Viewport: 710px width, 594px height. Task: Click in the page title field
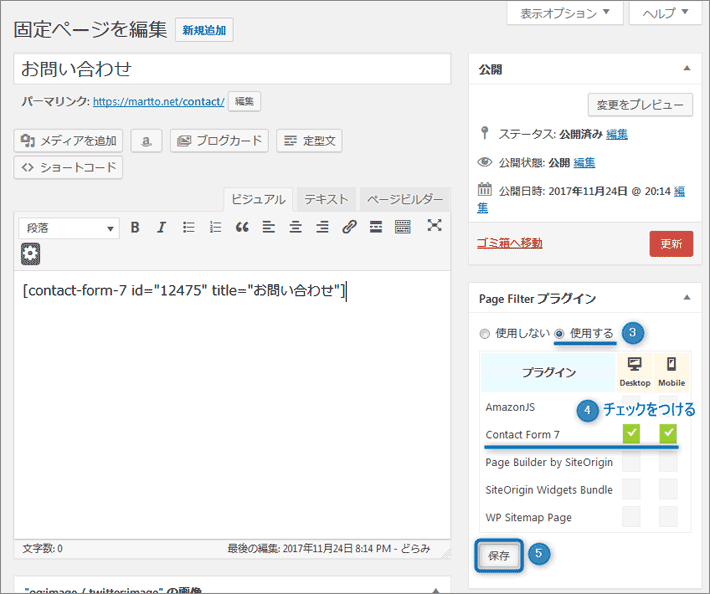tap(232, 70)
